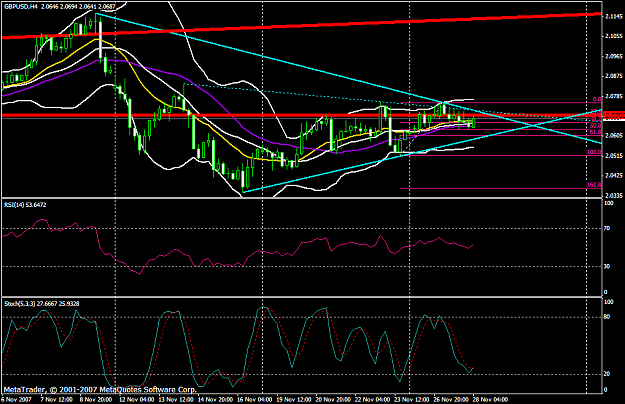Select the RSI(14) 53.6472 indicator label
The width and height of the screenshot is (625, 404).
click(25, 205)
